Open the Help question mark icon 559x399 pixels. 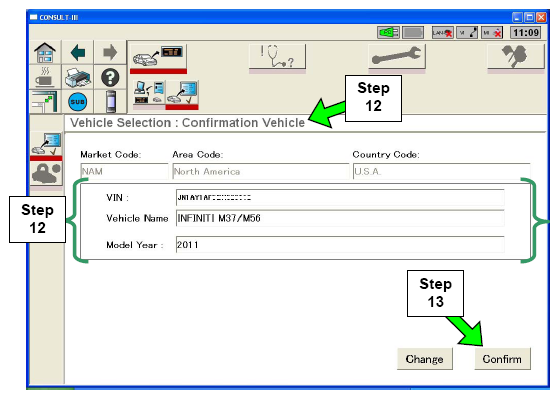click(x=110, y=77)
